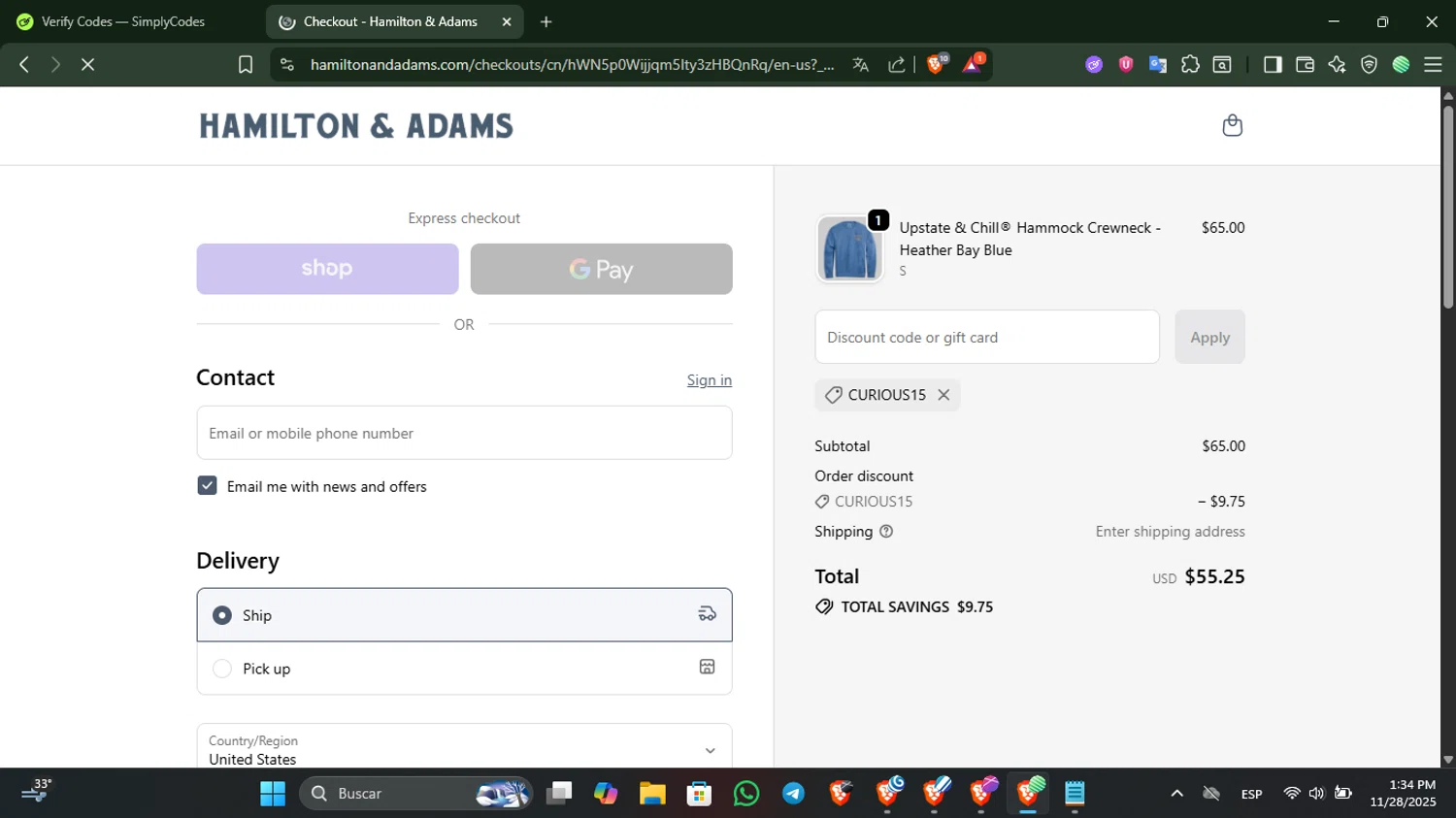This screenshot has height=818, width=1456.
Task: Open the shopping bag cart icon
Action: pos(1232,125)
